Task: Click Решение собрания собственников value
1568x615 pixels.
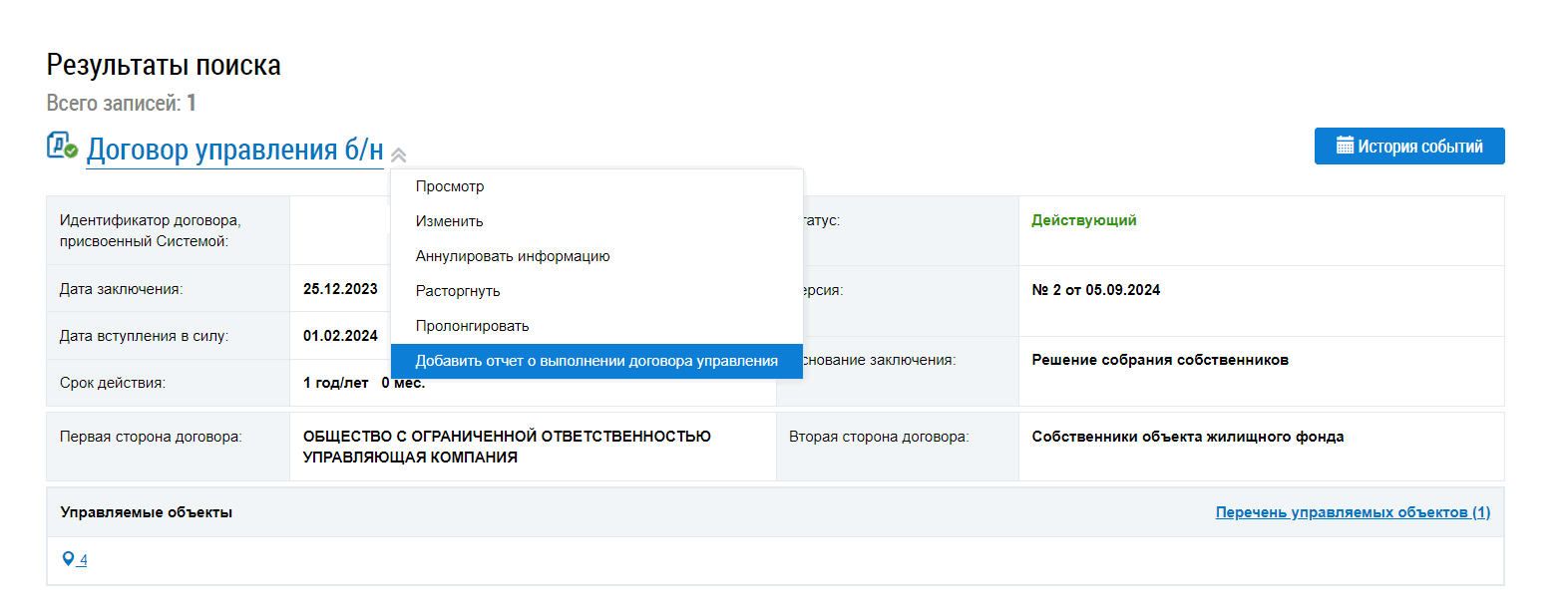Action: click(x=1159, y=360)
